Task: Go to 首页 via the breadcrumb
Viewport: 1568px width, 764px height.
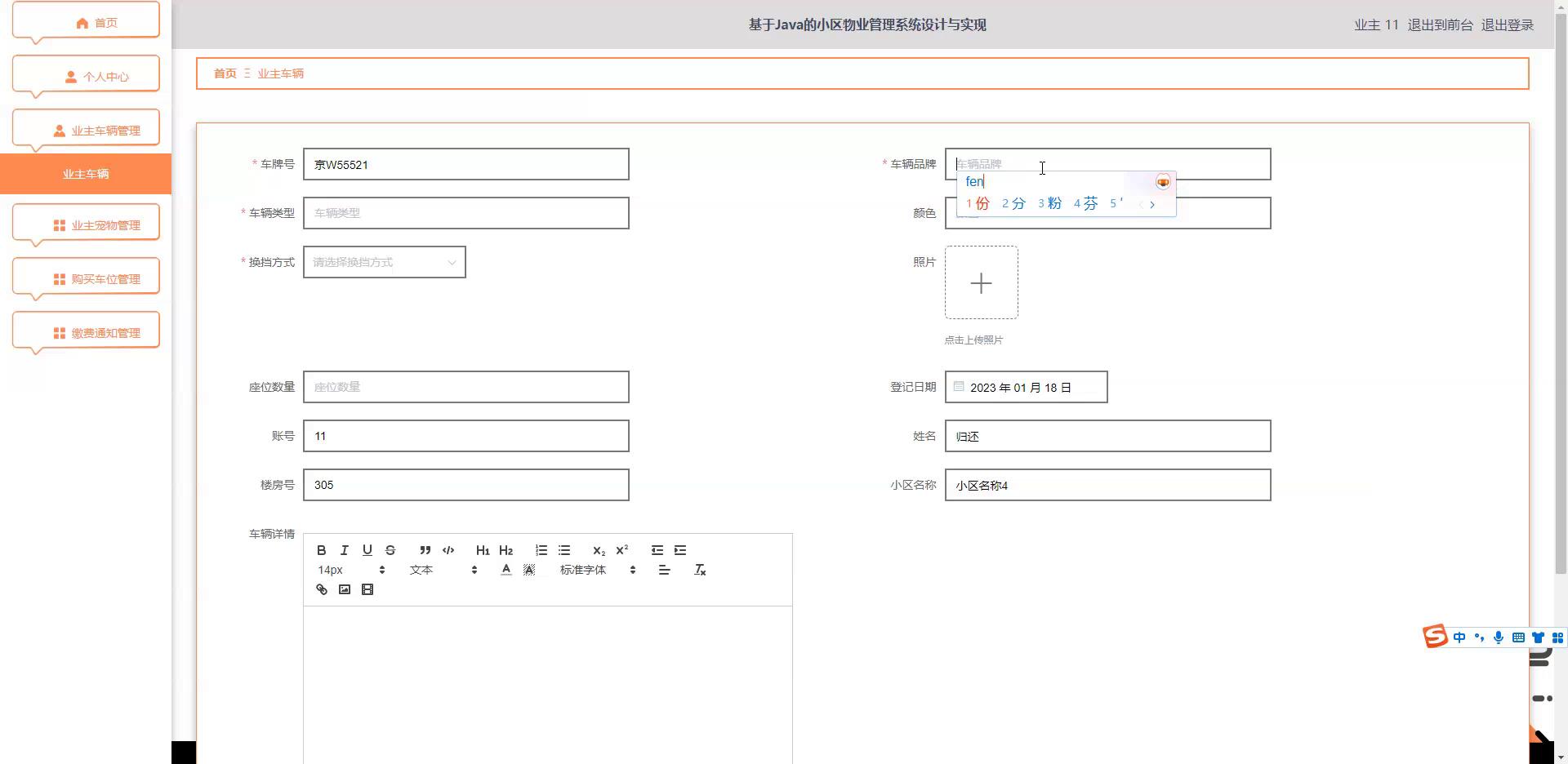Action: [225, 73]
